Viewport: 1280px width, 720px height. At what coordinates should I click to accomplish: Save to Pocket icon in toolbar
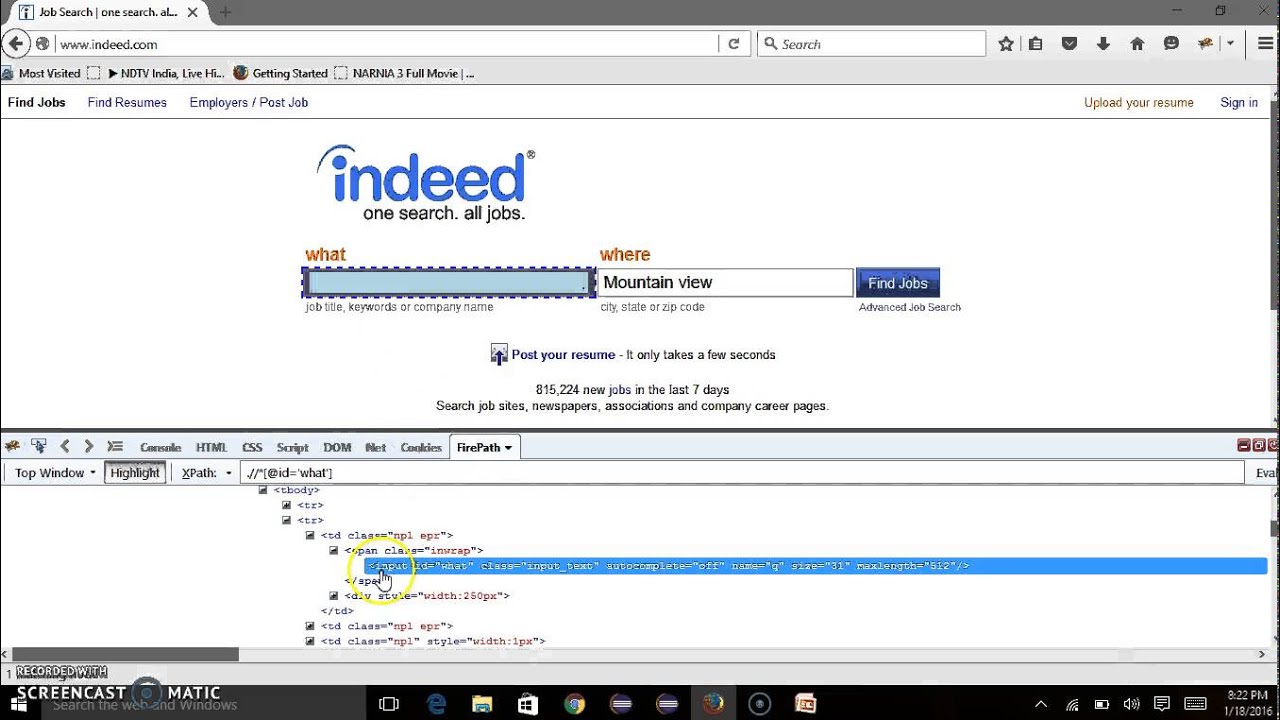tap(1069, 44)
